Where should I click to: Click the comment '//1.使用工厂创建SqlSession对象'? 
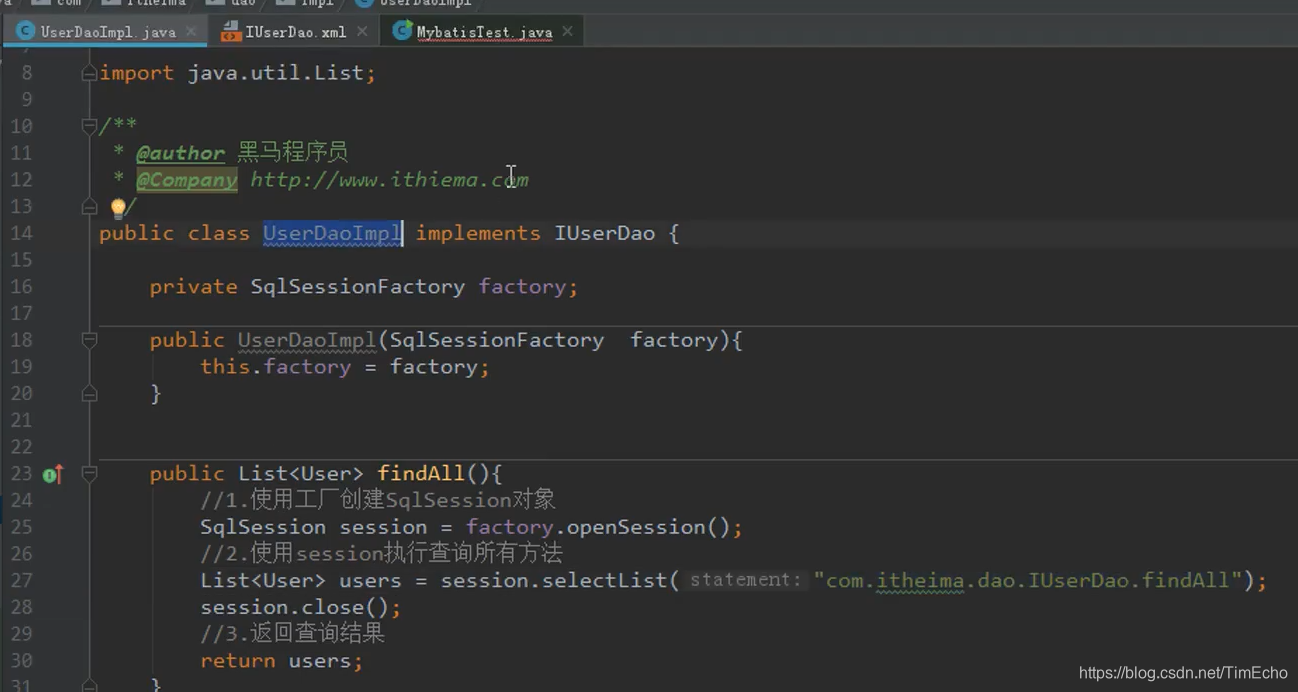point(378,500)
